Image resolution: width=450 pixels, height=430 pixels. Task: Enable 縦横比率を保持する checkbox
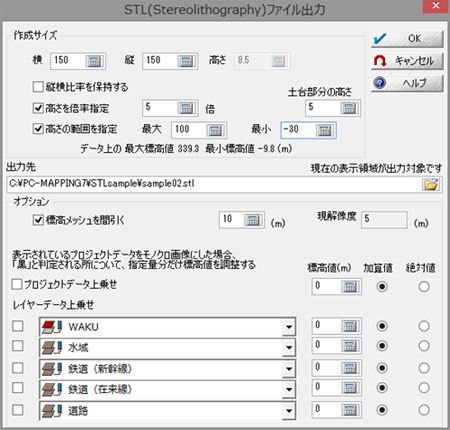pyautogui.click(x=38, y=87)
